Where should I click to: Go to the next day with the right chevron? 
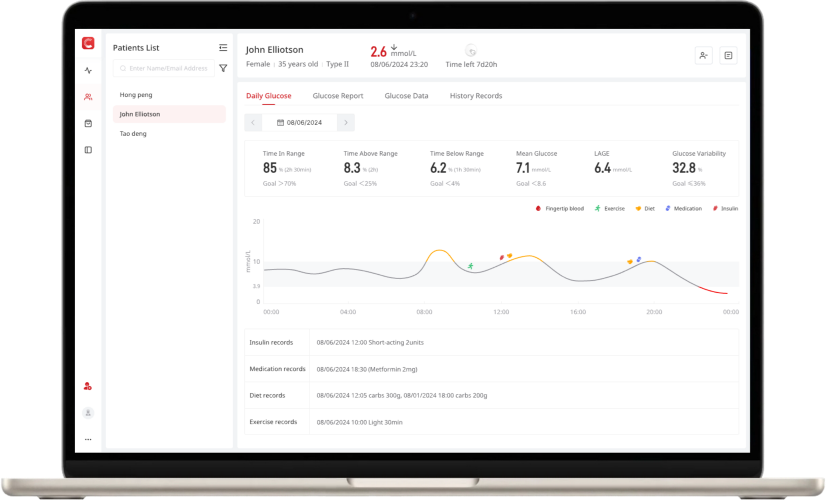click(346, 123)
